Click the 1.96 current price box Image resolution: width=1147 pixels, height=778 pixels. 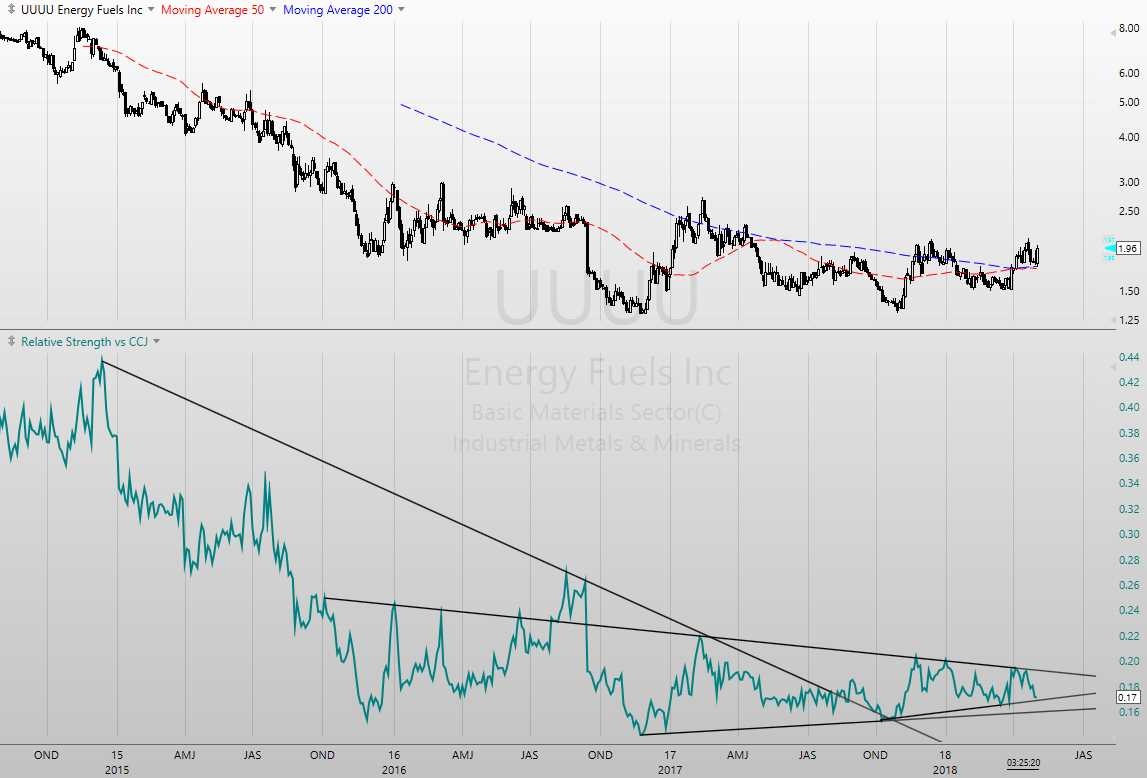(x=1129, y=248)
